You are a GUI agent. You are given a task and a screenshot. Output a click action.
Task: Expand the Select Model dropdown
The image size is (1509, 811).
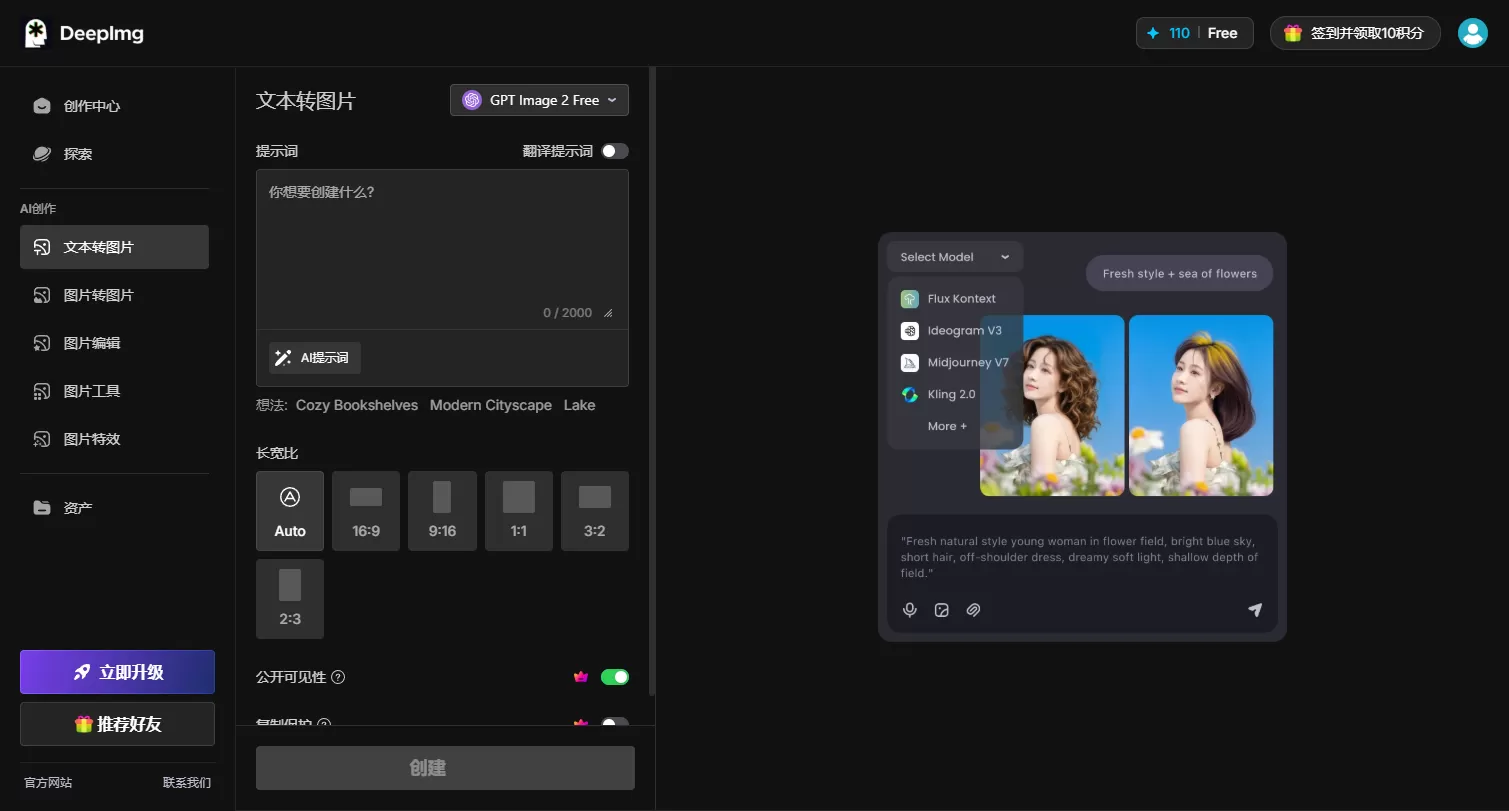955,257
